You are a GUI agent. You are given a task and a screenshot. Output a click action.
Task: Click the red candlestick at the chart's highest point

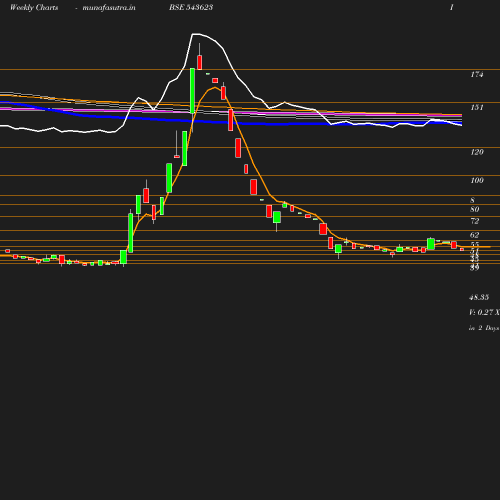[x=200, y=62]
